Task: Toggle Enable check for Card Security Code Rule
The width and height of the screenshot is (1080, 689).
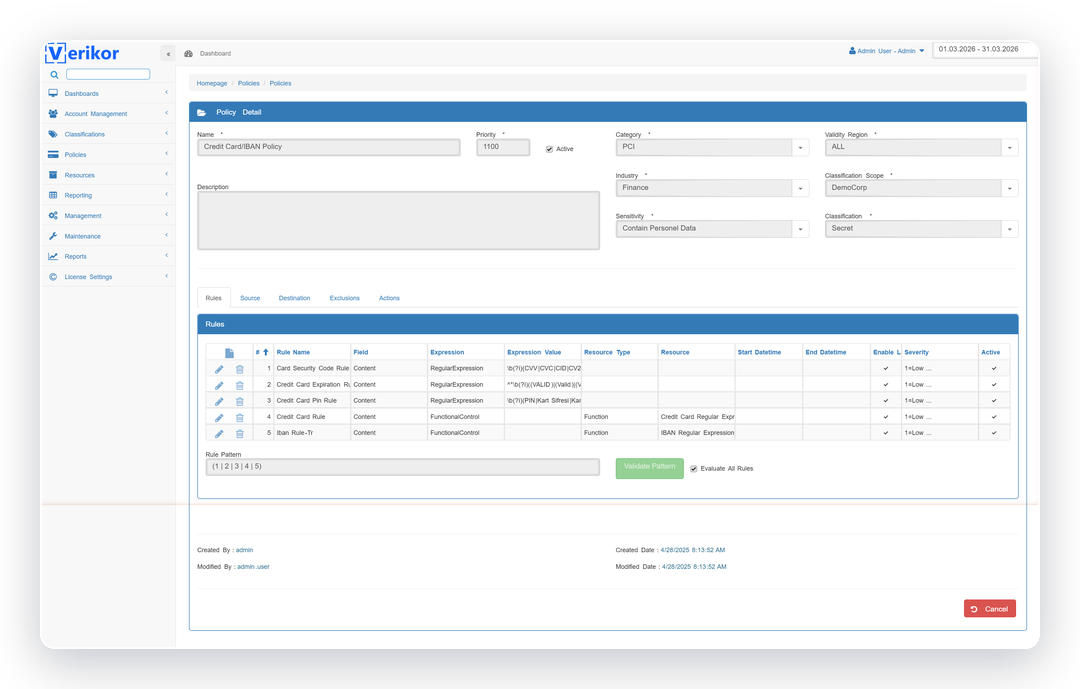Action: click(x=886, y=369)
